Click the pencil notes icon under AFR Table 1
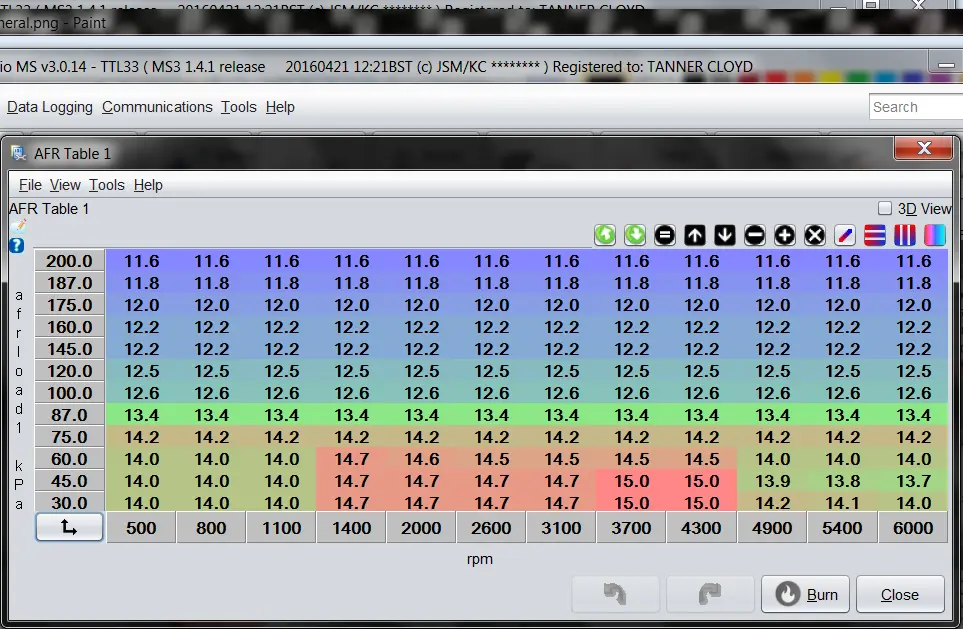The height and width of the screenshot is (629, 963). pyautogui.click(x=18, y=227)
